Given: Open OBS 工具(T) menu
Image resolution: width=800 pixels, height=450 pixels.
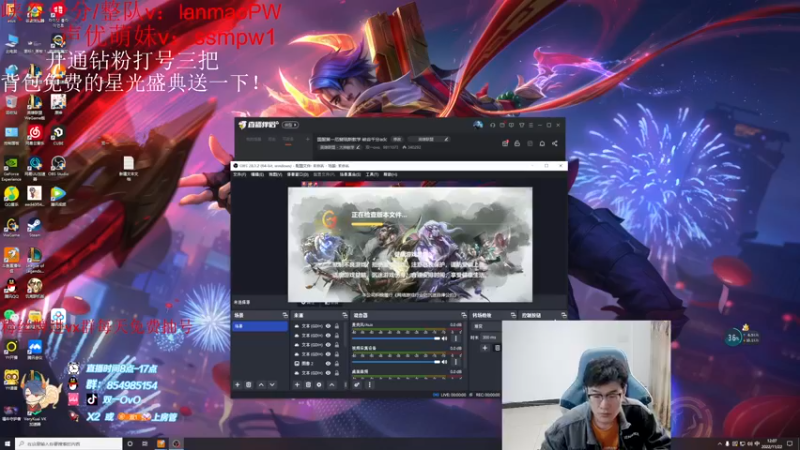Looking at the screenshot, I should point(372,174).
